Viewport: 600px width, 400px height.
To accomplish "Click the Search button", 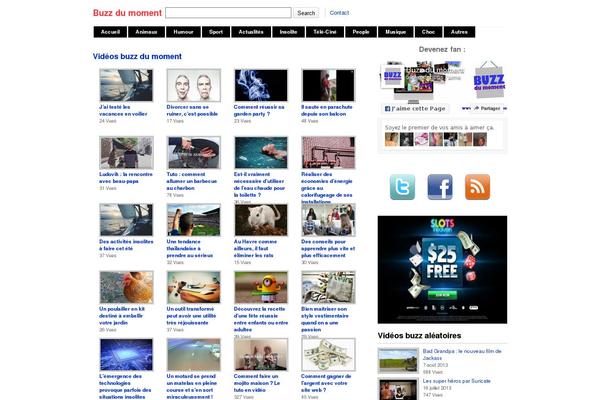I will pyautogui.click(x=306, y=13).
